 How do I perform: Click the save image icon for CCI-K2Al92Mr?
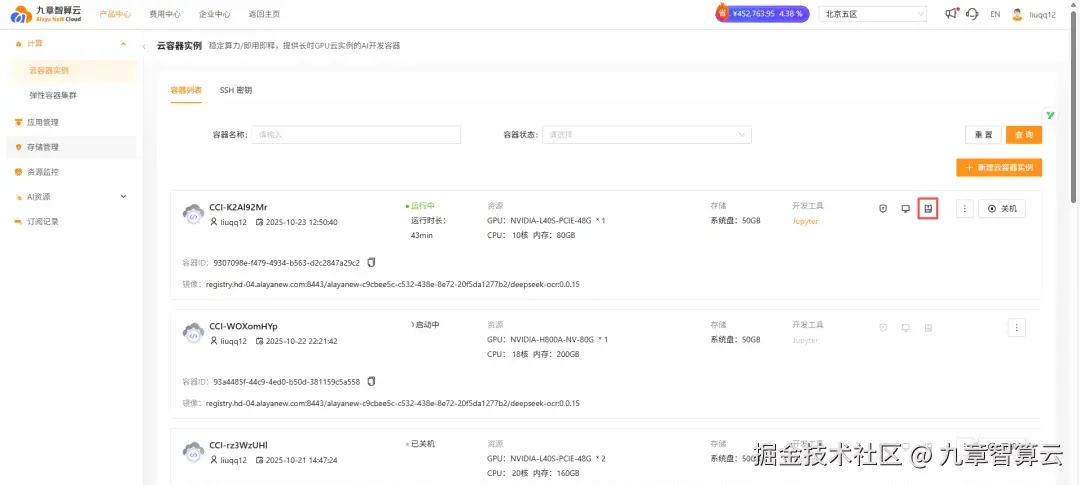pos(928,209)
